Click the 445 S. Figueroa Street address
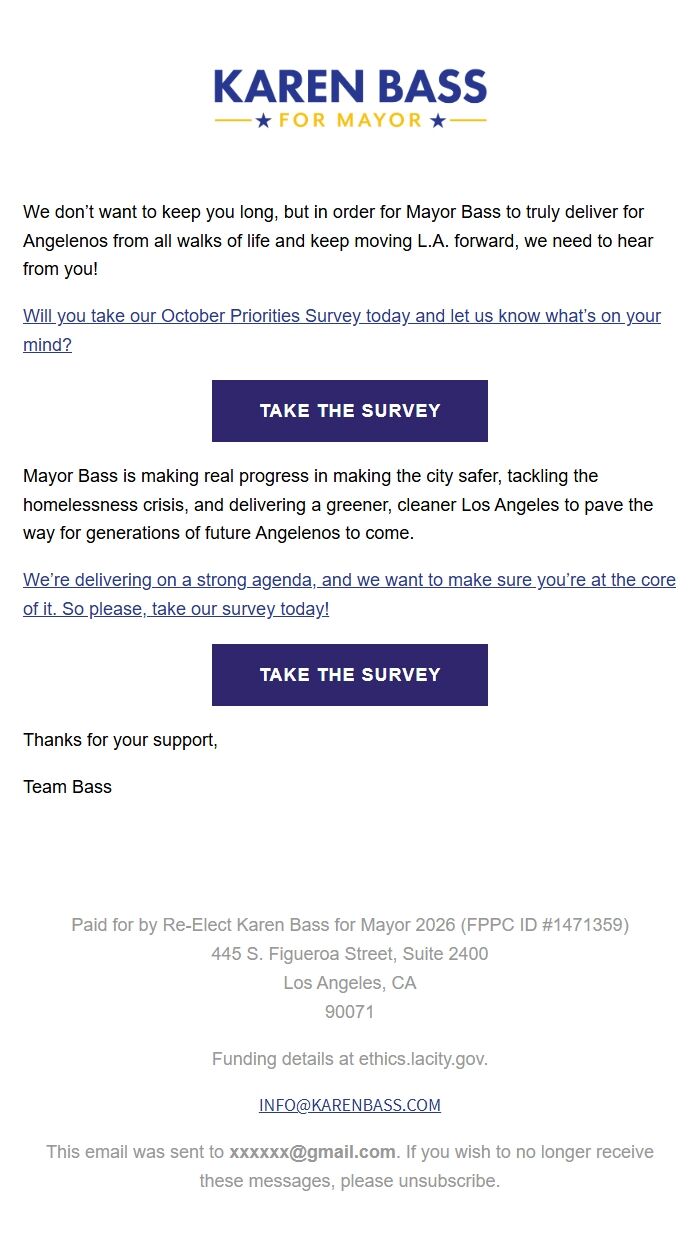The width and height of the screenshot is (700, 1257). coord(350,954)
